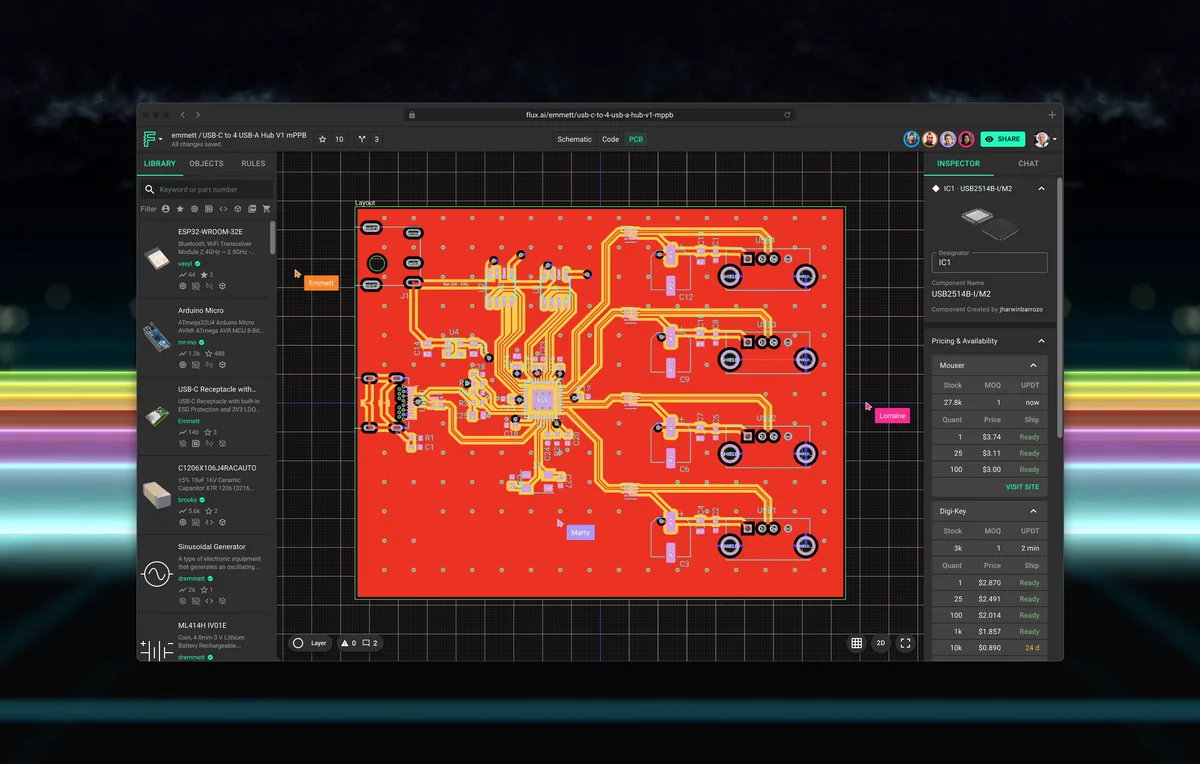Image resolution: width=1200 pixels, height=764 pixels.
Task: Switch to Schematic view
Action: coord(574,139)
